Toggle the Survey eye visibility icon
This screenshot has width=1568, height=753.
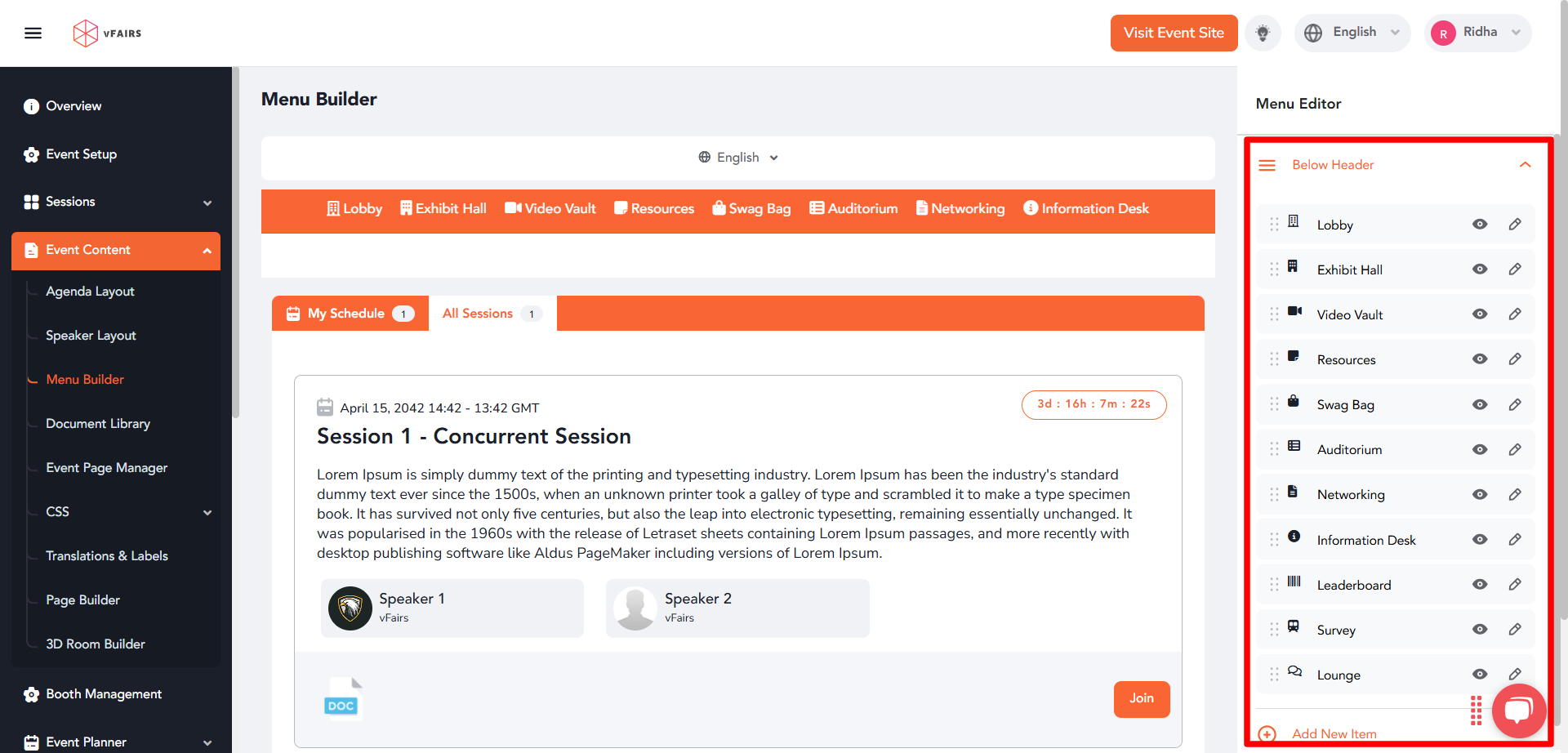pyautogui.click(x=1480, y=630)
